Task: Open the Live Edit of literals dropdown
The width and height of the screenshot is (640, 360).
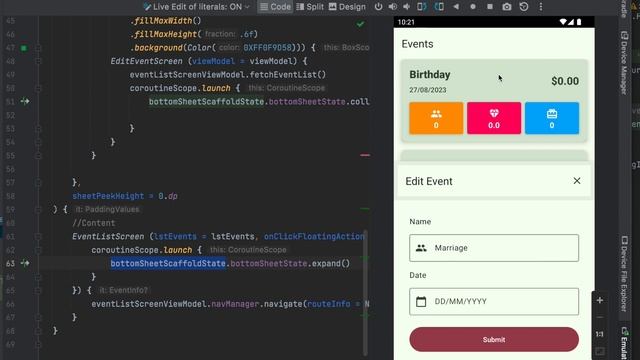Action: click(x=197, y=7)
